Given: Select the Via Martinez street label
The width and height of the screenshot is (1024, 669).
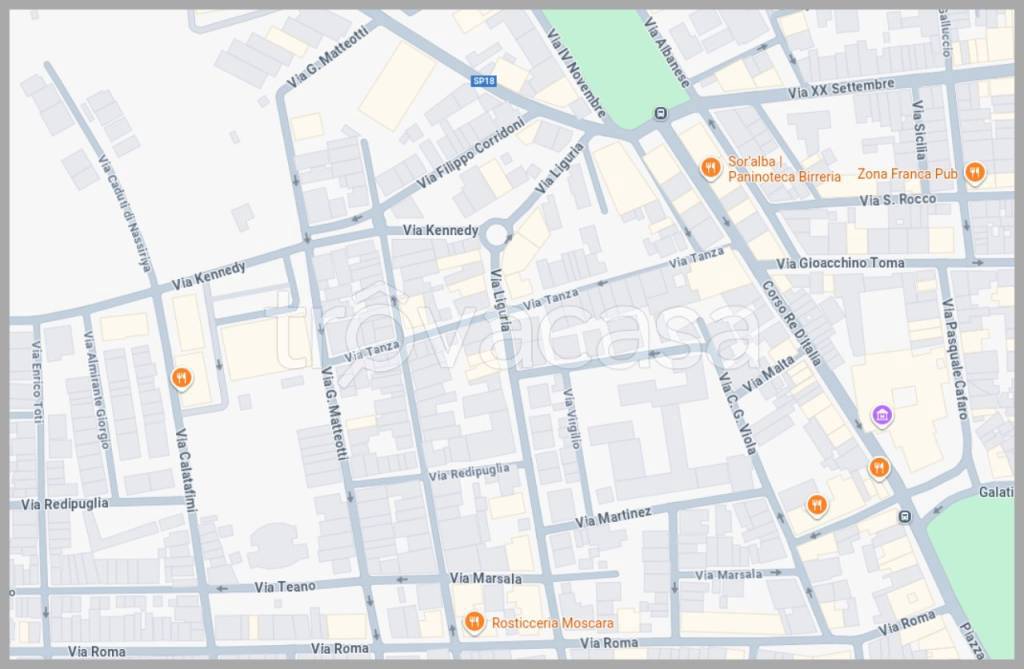Looking at the screenshot, I should coord(613,517).
